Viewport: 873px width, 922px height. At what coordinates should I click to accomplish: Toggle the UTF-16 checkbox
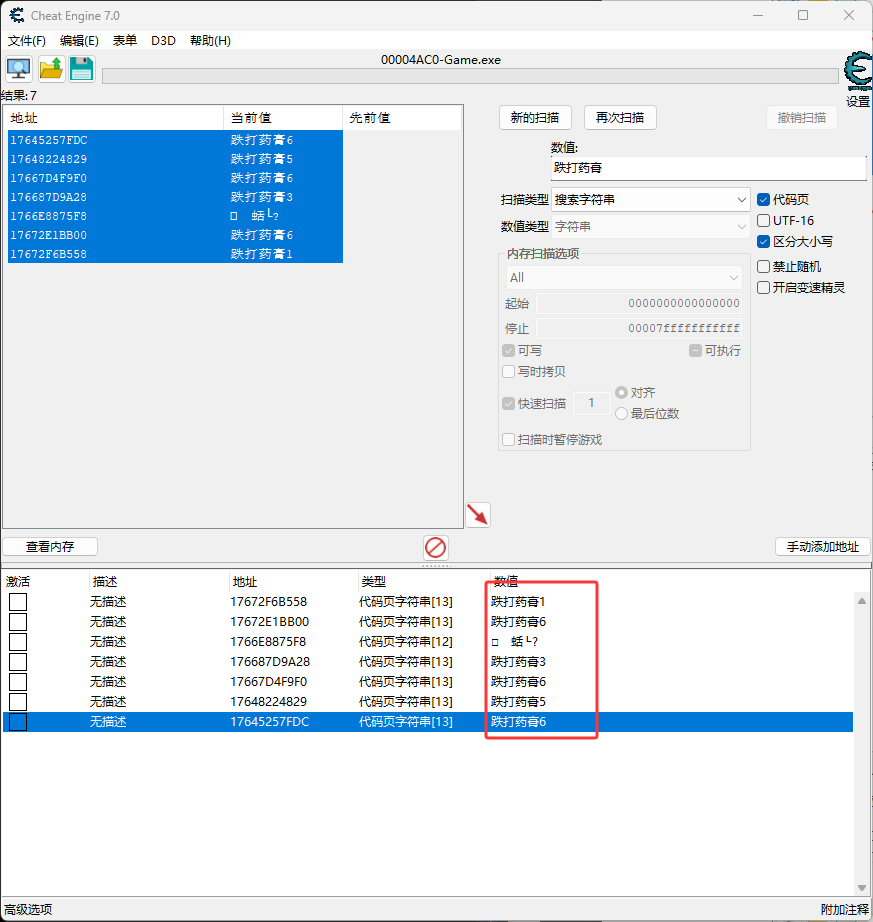click(764, 221)
